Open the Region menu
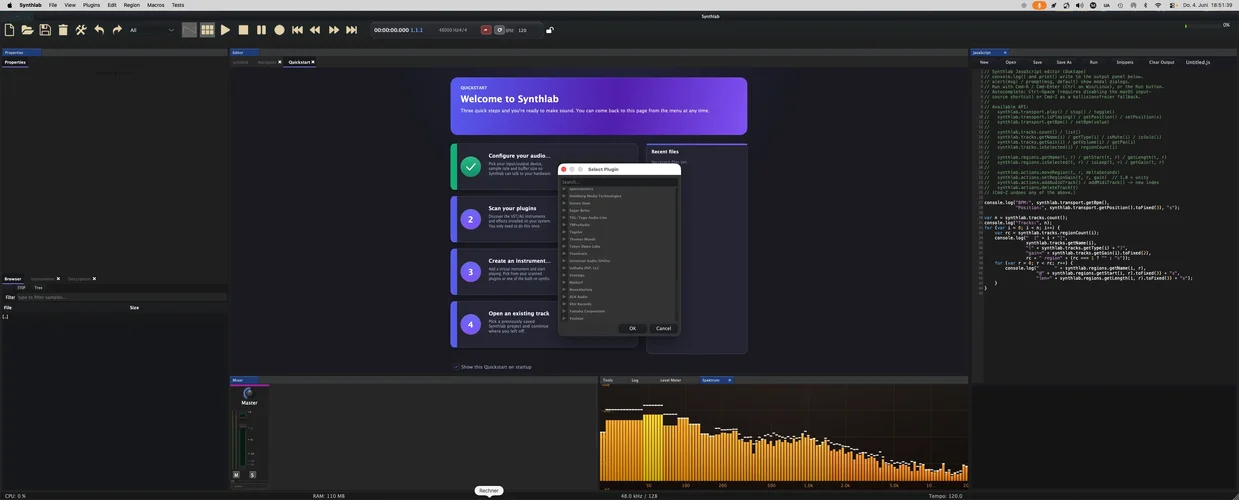 tap(132, 5)
